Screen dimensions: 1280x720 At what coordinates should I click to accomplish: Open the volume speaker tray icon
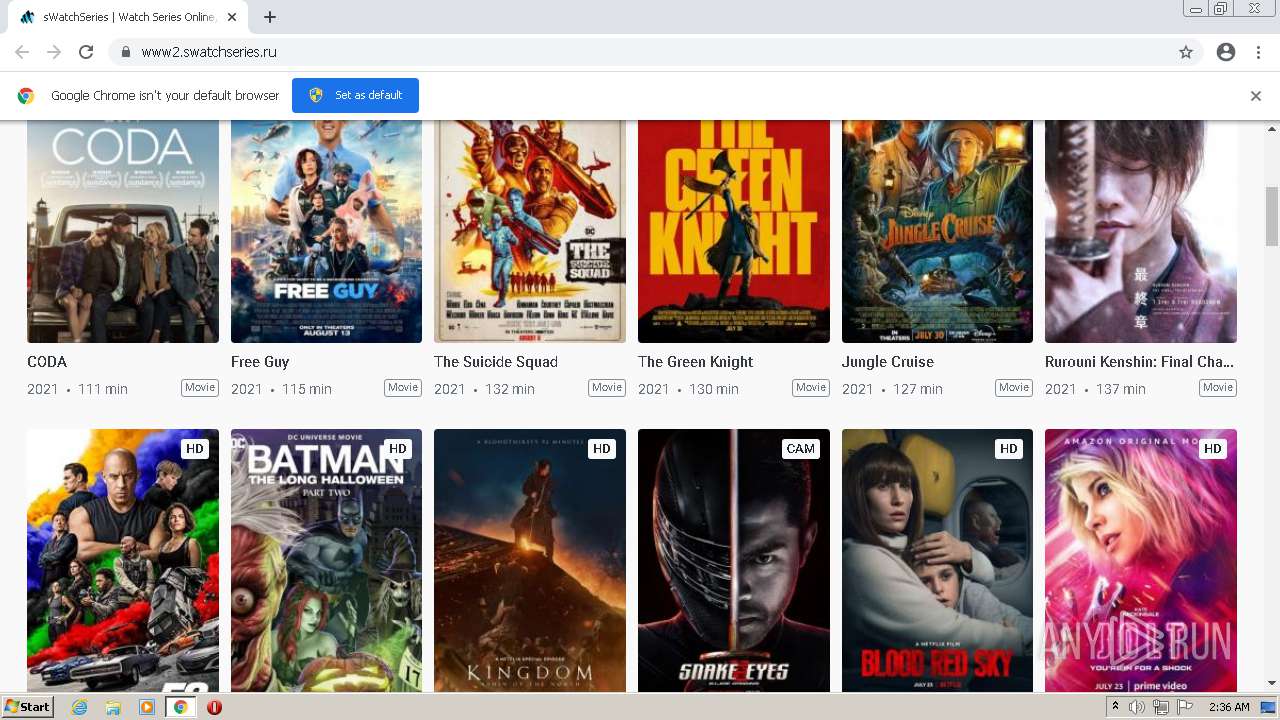(x=1137, y=707)
